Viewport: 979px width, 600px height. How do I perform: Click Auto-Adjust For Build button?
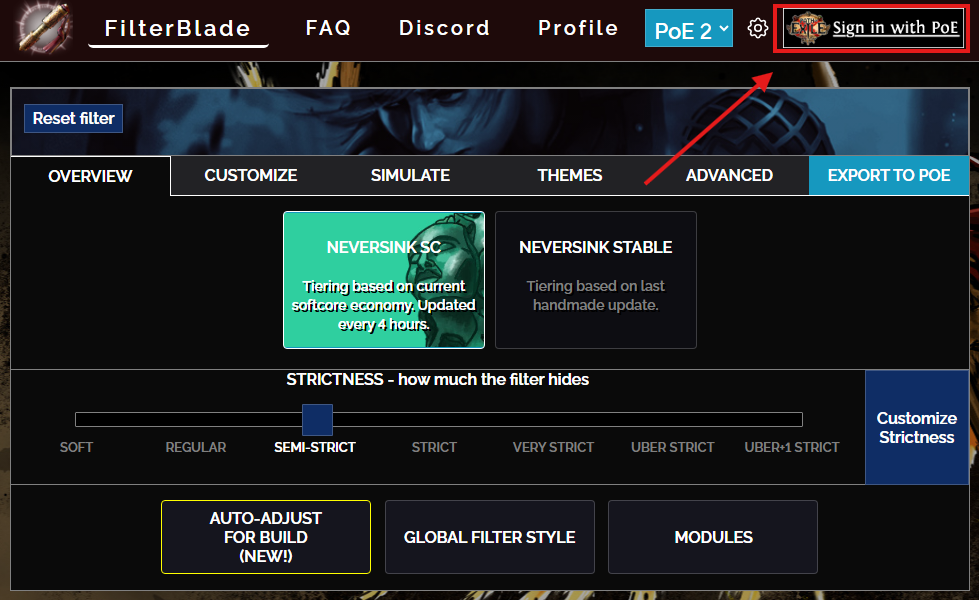coord(266,537)
